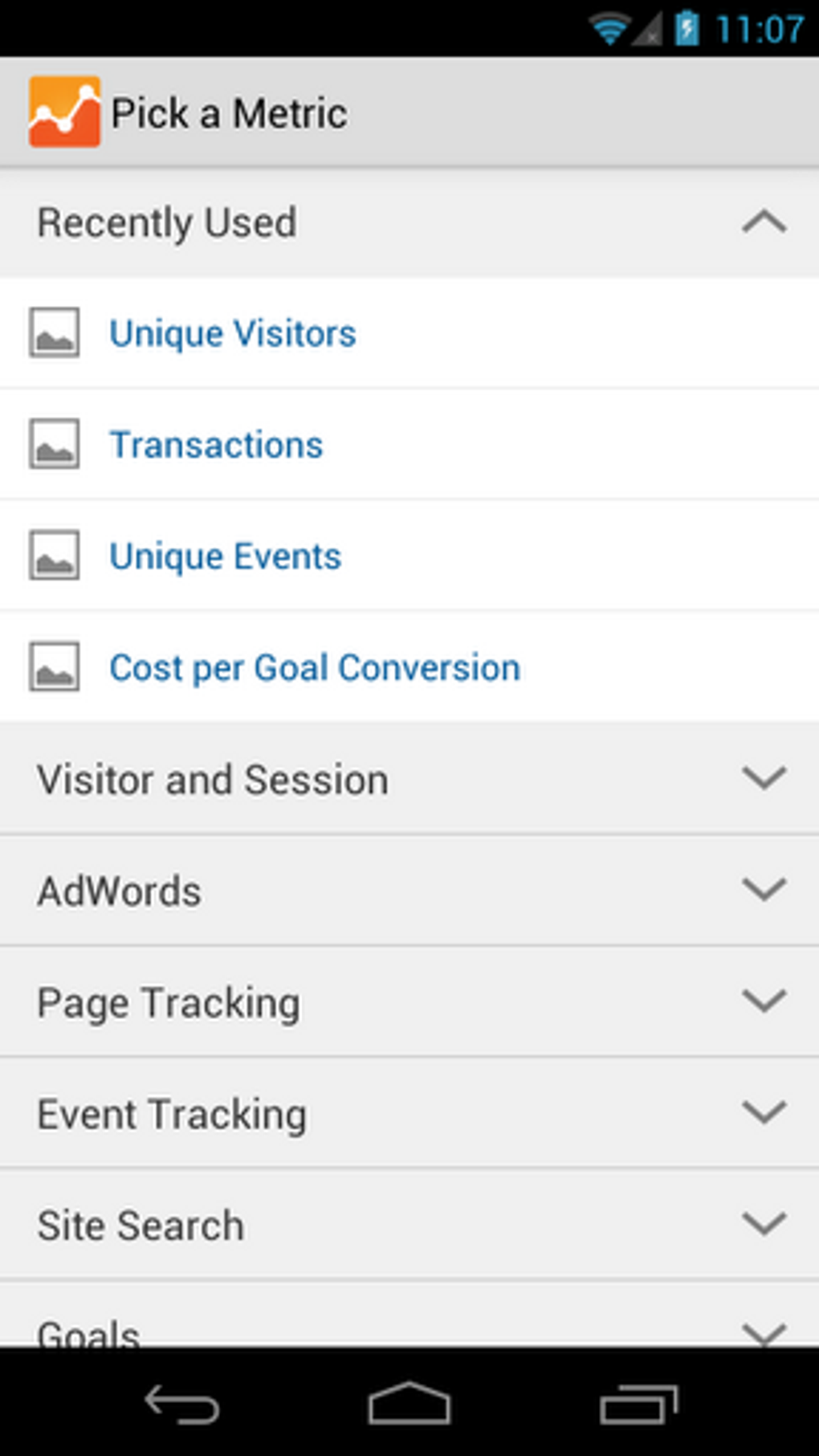The width and height of the screenshot is (819, 1456).
Task: Click the chart icon beside Unique Events
Action: pos(55,556)
